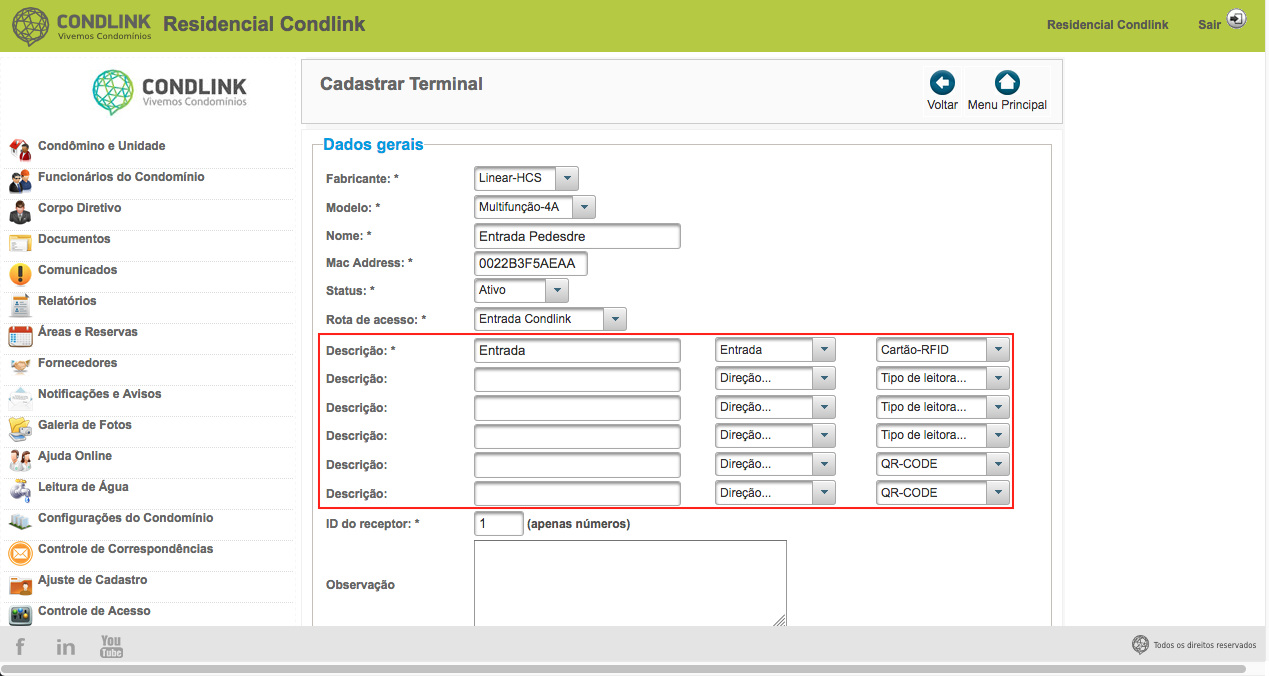Screen dimensions: 1269x676
Task: Click the Notificações e Avisos icon
Action: (x=20, y=398)
